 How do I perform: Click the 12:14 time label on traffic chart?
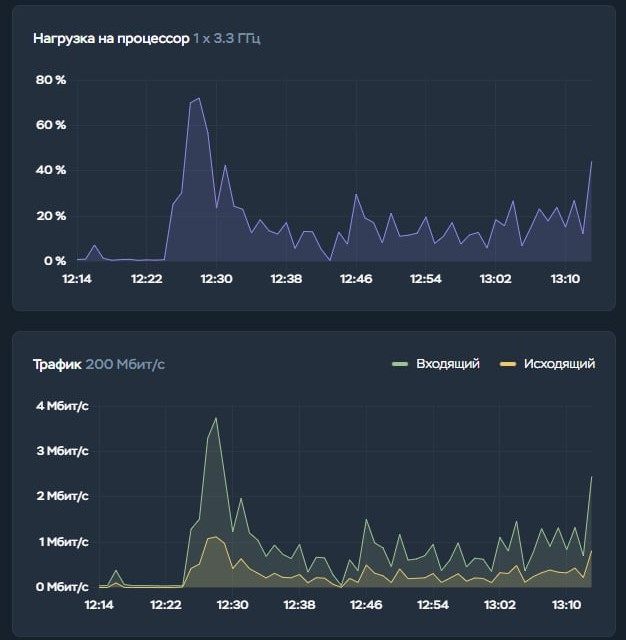(99, 605)
